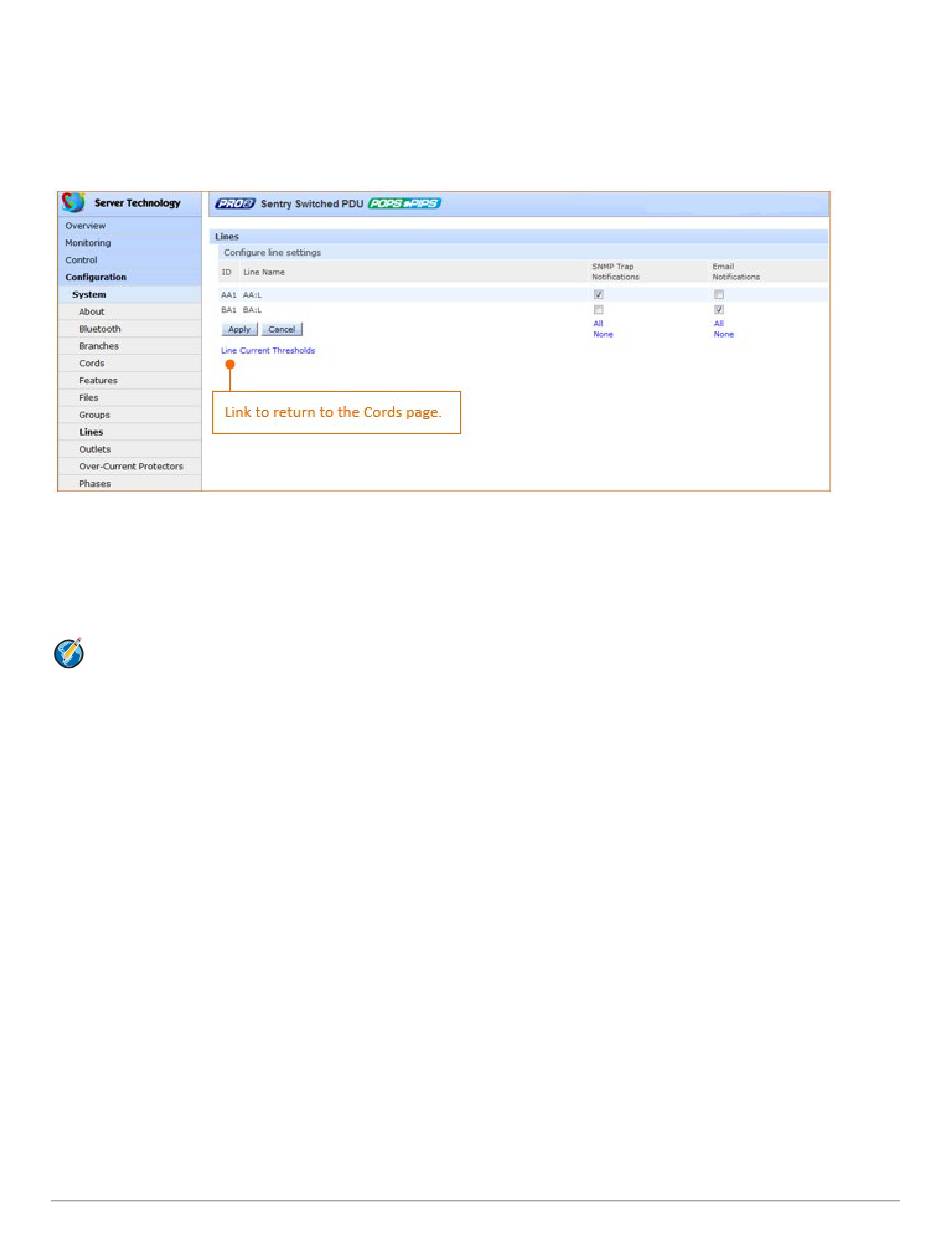Click the PRO2 badge in header
Screen dimensions: 950x1248
pyautogui.click(x=235, y=203)
